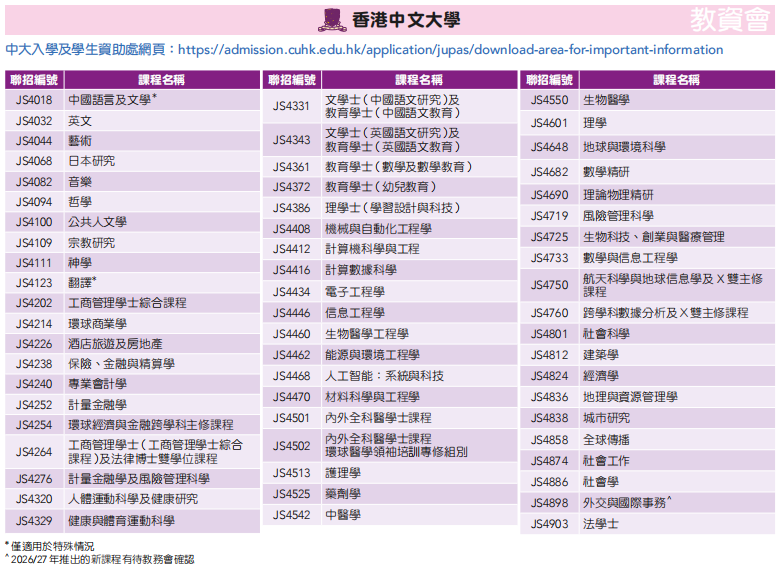
Task: Select 酒店旅遊及房地產 cell
Action: pyautogui.click(x=162, y=344)
